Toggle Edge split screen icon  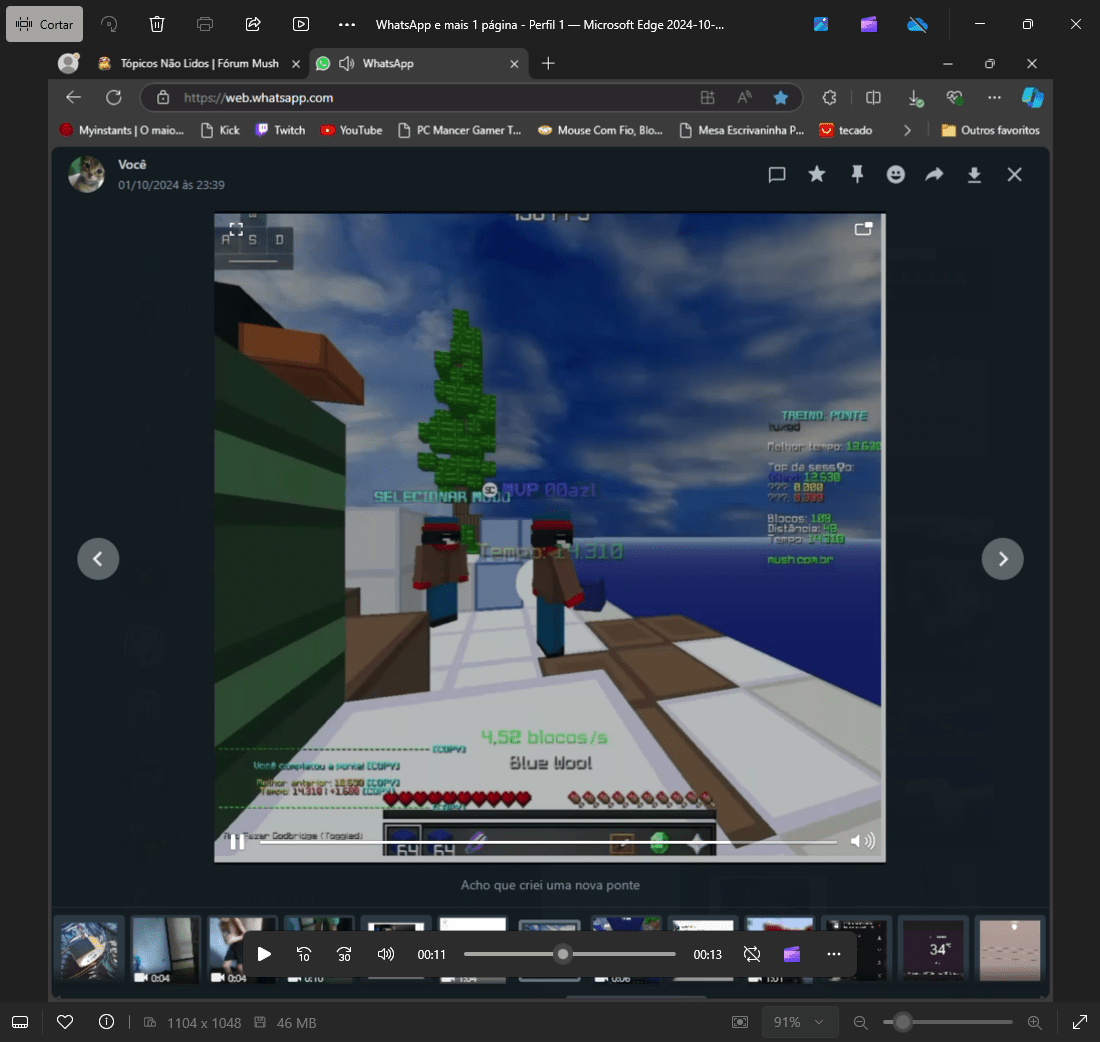coord(873,98)
